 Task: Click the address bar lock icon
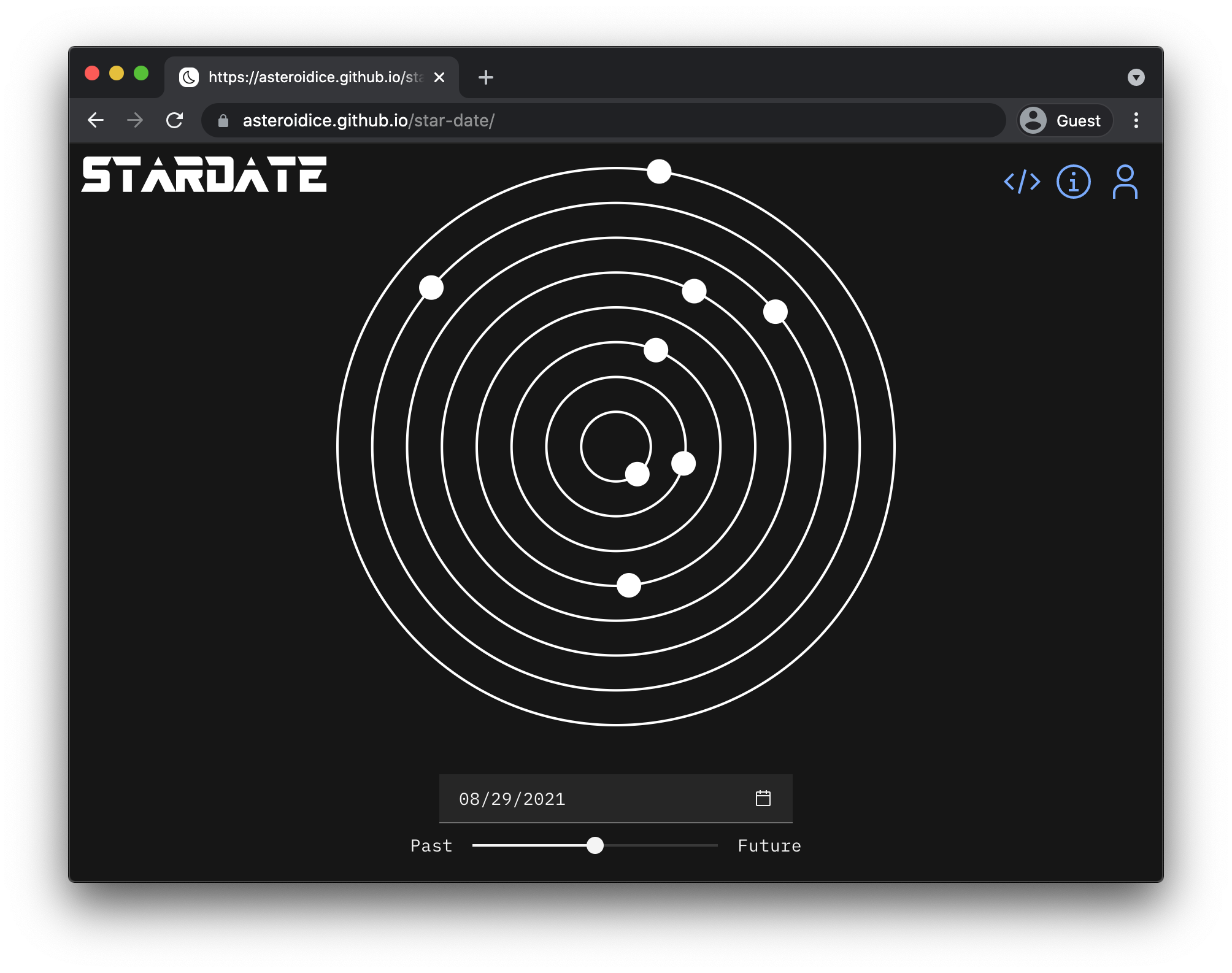pos(223,121)
